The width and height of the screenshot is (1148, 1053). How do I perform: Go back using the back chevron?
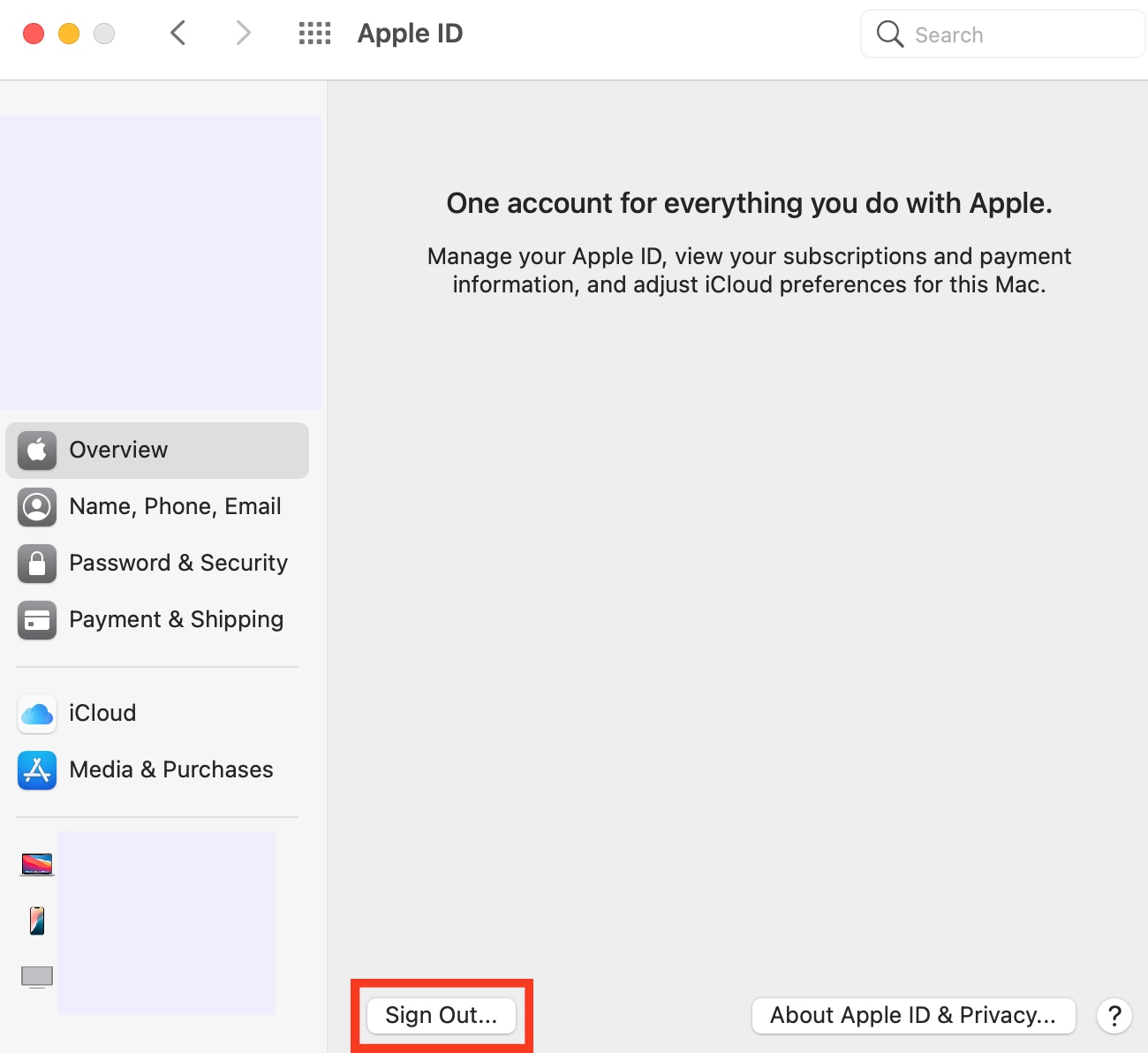[x=177, y=33]
